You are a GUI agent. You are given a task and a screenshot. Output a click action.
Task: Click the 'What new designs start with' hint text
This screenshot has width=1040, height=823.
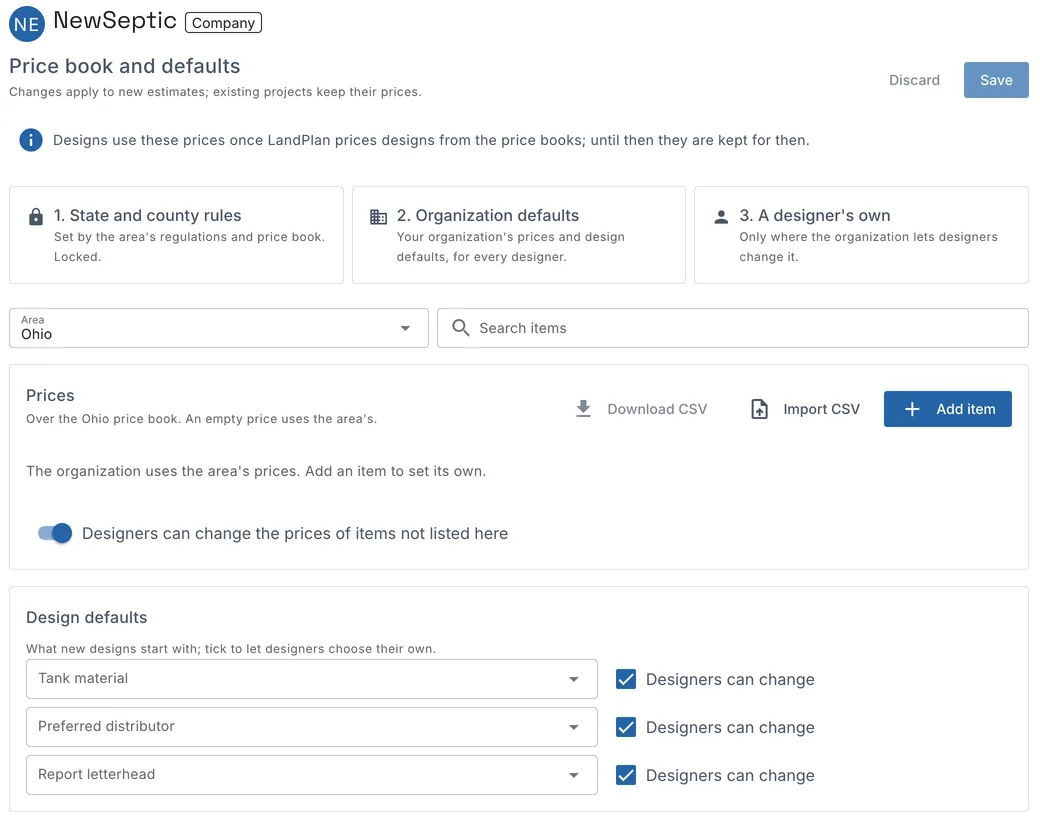coord(231,649)
